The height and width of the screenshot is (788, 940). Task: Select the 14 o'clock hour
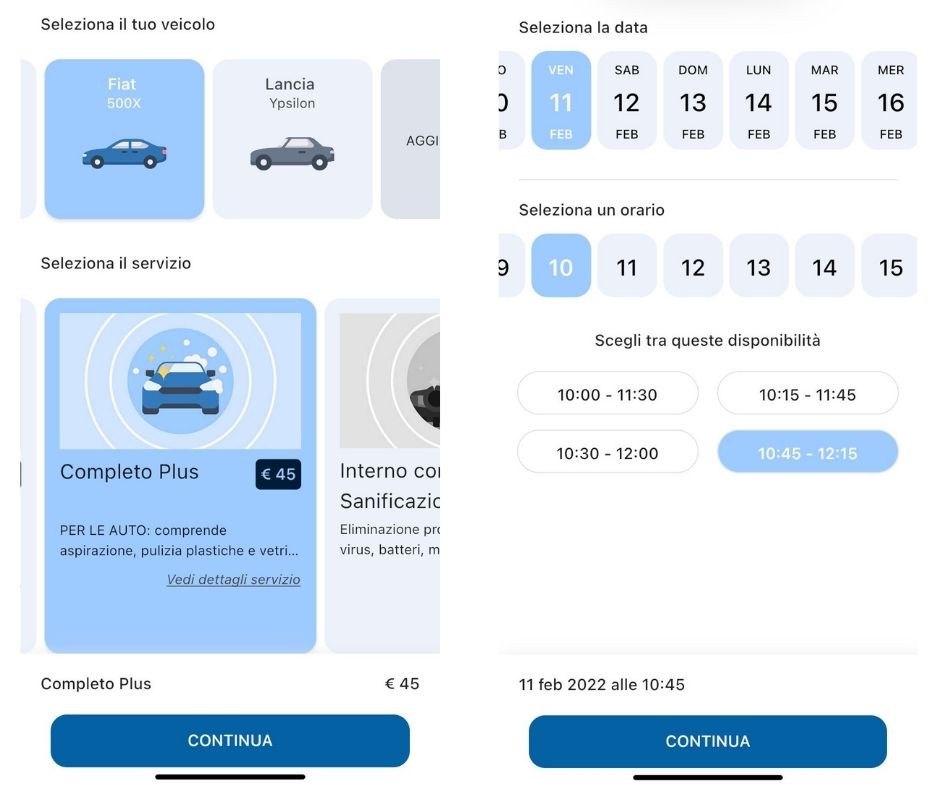[x=824, y=266]
